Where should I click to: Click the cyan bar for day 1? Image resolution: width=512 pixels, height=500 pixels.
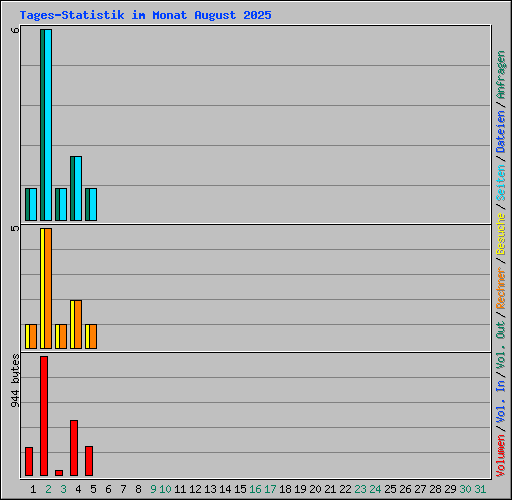pyautogui.click(x=33, y=204)
